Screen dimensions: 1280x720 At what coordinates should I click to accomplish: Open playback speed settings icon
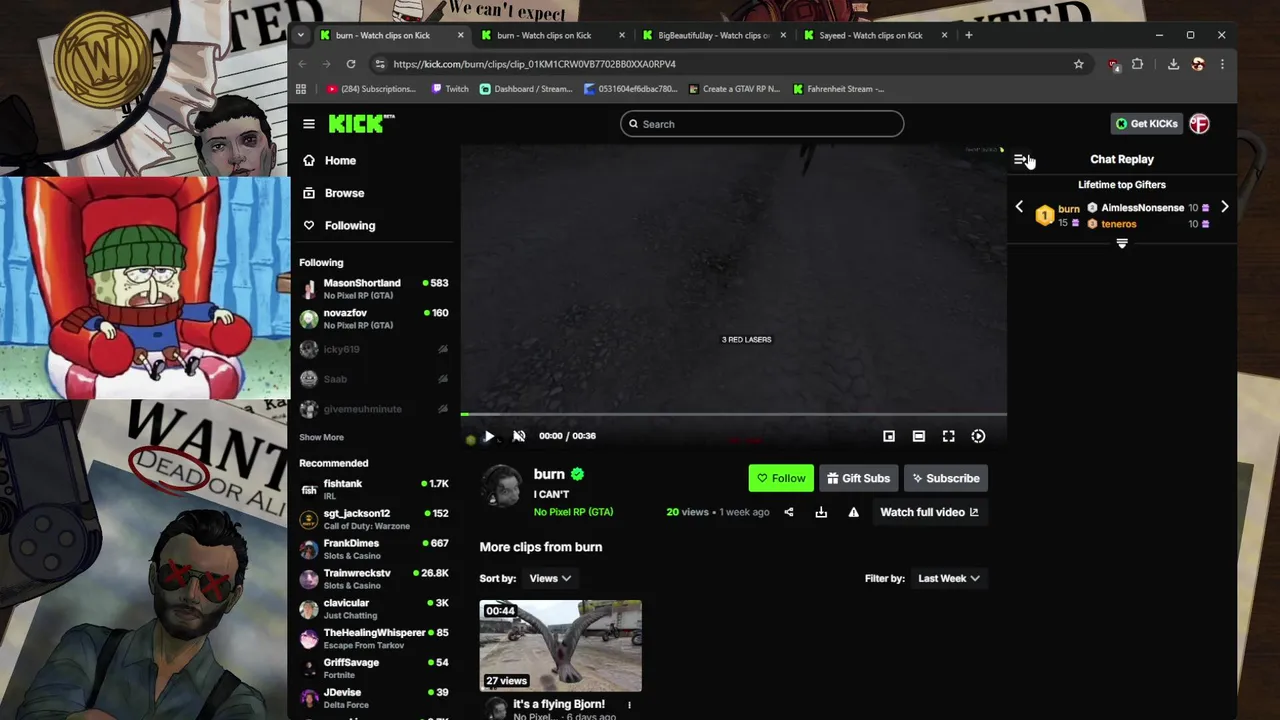tap(978, 436)
